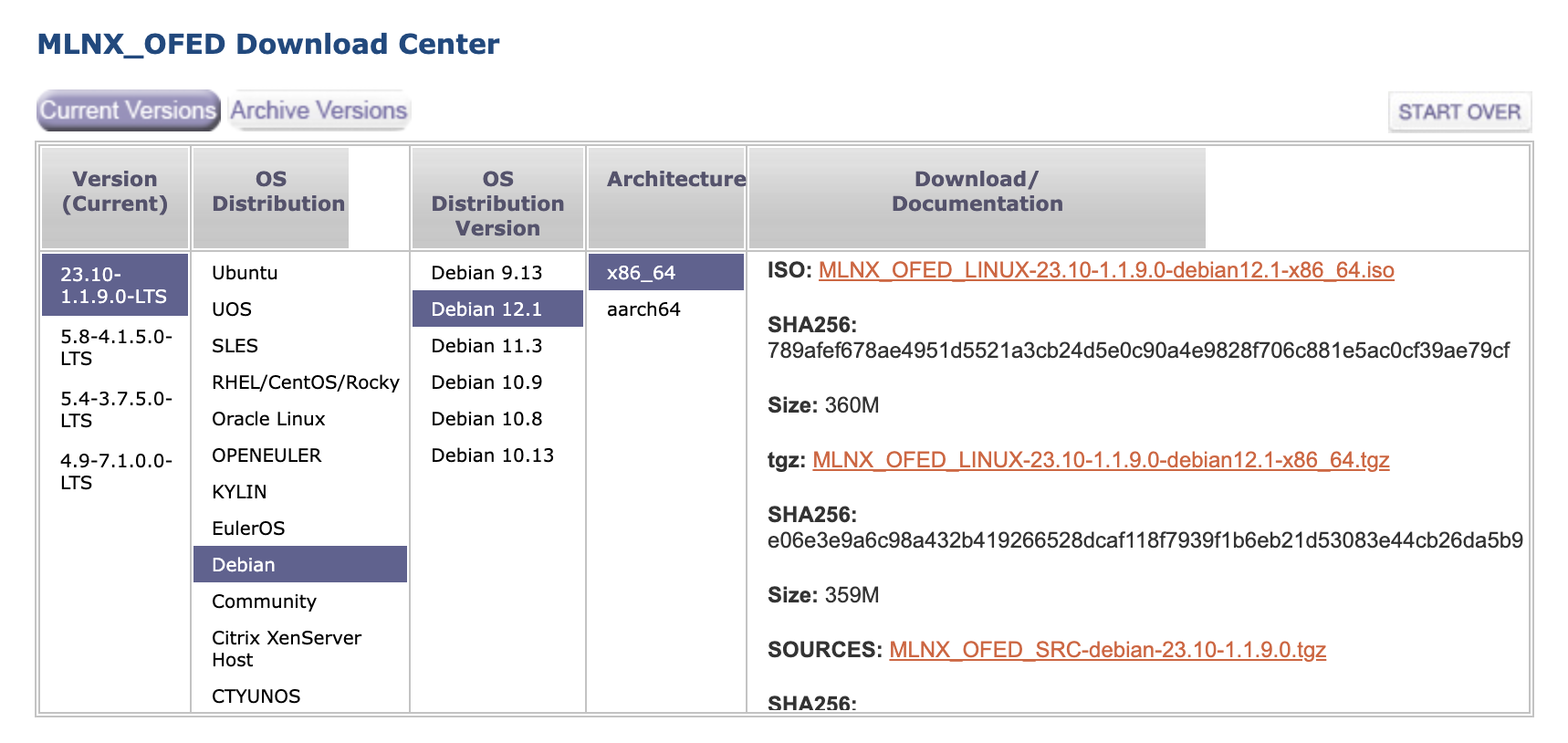Select version 5.8-4.1.5.0-LTS
The height and width of the screenshot is (743, 1568).
click(x=115, y=347)
